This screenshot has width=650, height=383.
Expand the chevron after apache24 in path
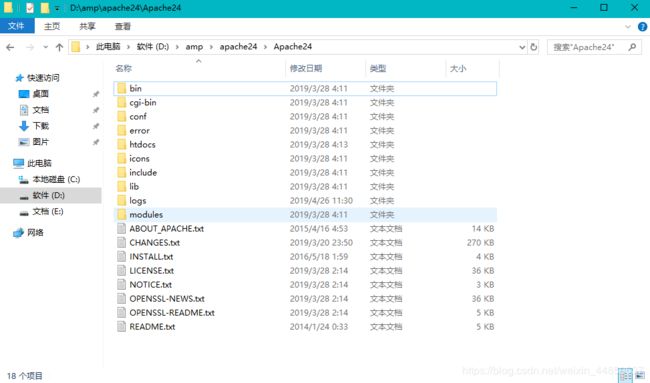[x=265, y=47]
